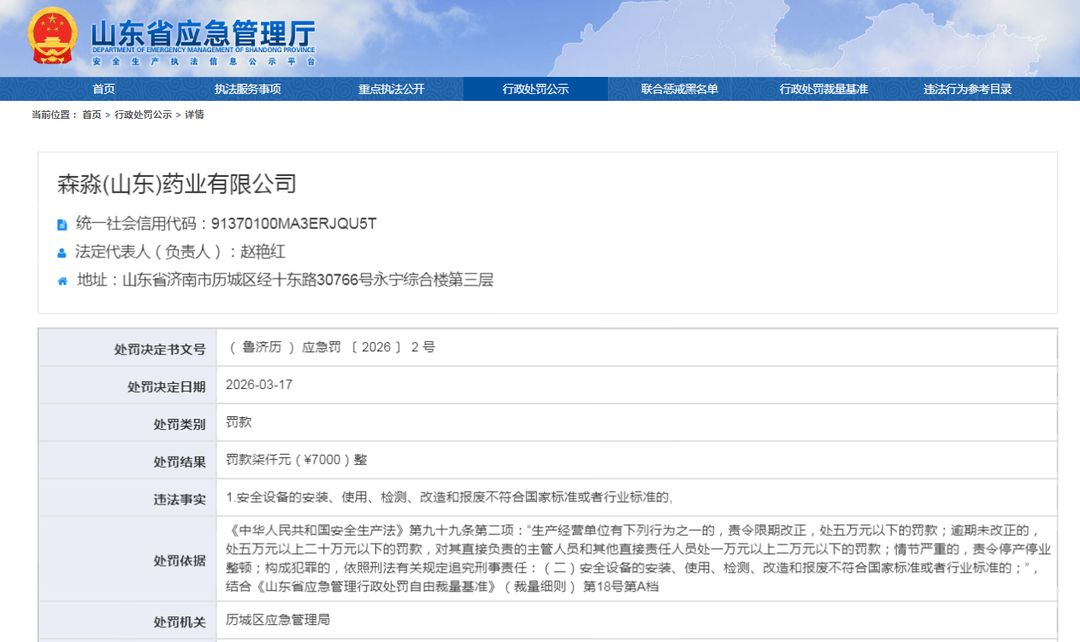Select the 行政处罚公示 navigation tab

point(535,89)
